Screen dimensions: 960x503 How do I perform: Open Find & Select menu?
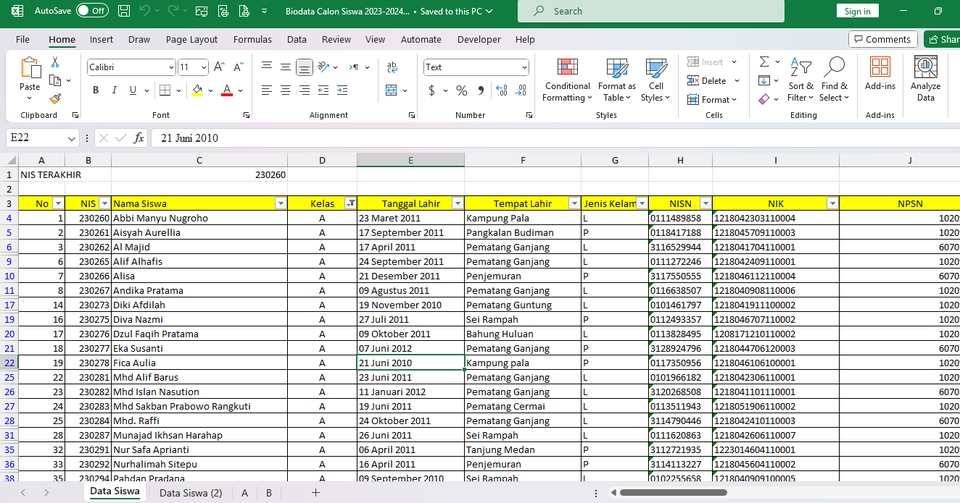pos(834,80)
